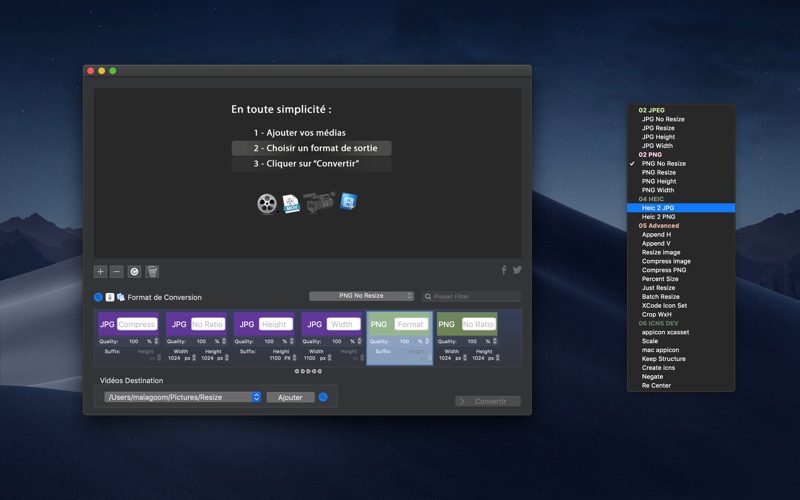
Task: Click the plus button to add media
Action: coord(101,271)
